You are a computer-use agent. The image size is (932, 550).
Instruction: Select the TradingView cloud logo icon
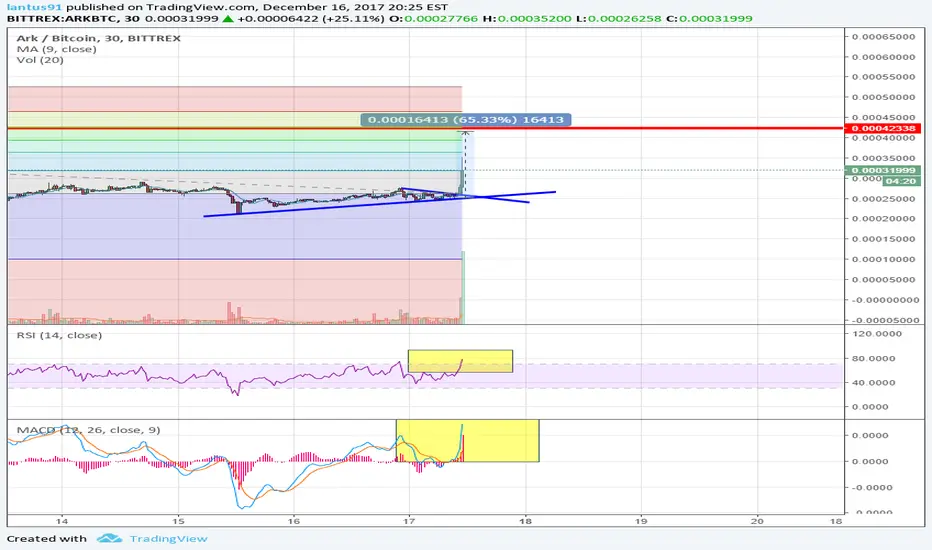(x=109, y=539)
